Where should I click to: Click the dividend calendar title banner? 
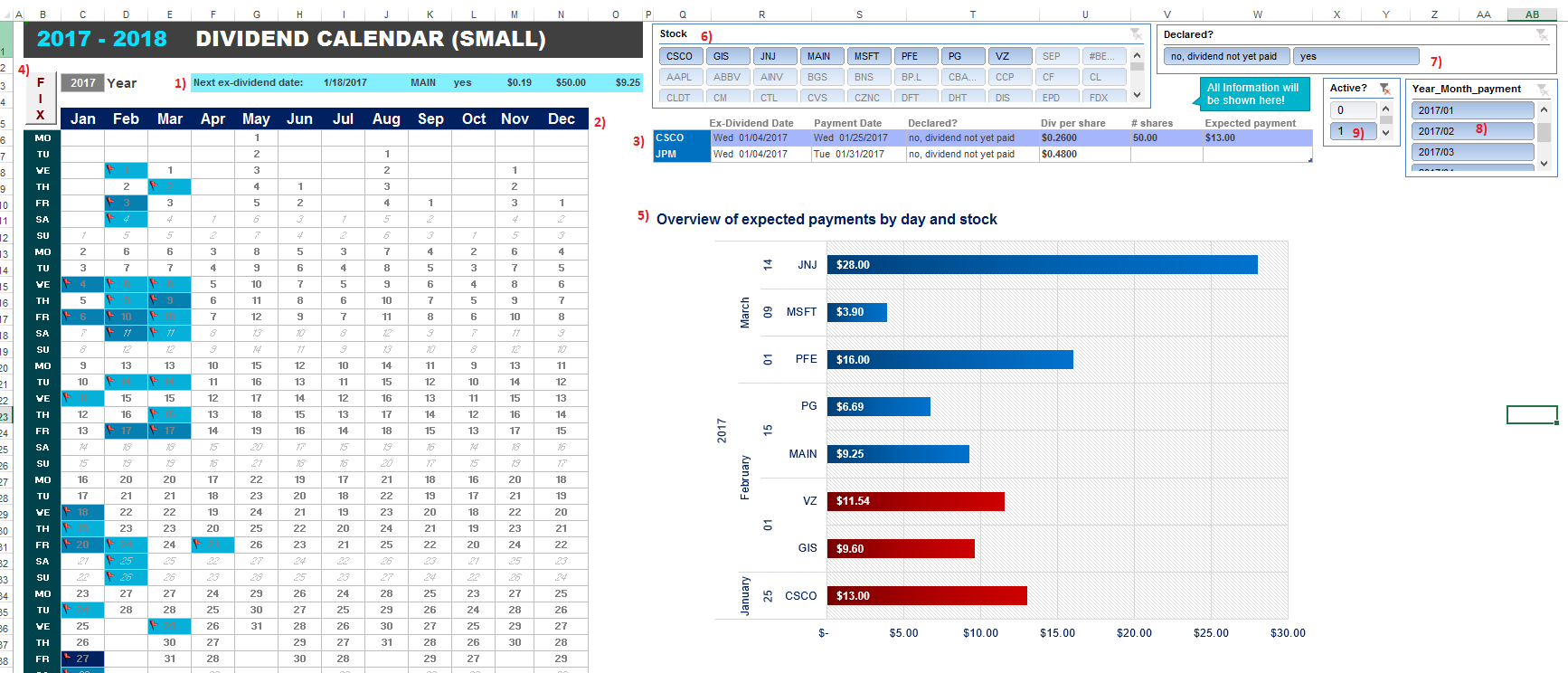click(x=332, y=39)
